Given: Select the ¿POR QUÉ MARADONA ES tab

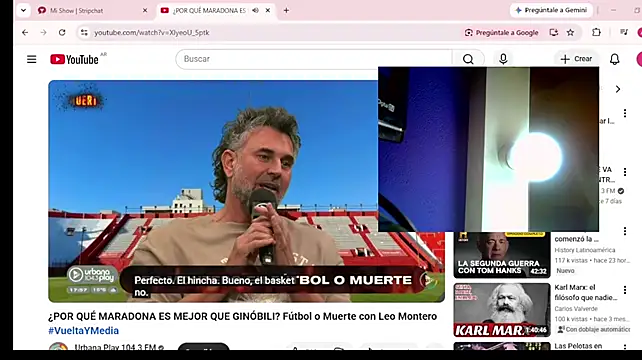Looking at the screenshot, I should (x=209, y=11).
